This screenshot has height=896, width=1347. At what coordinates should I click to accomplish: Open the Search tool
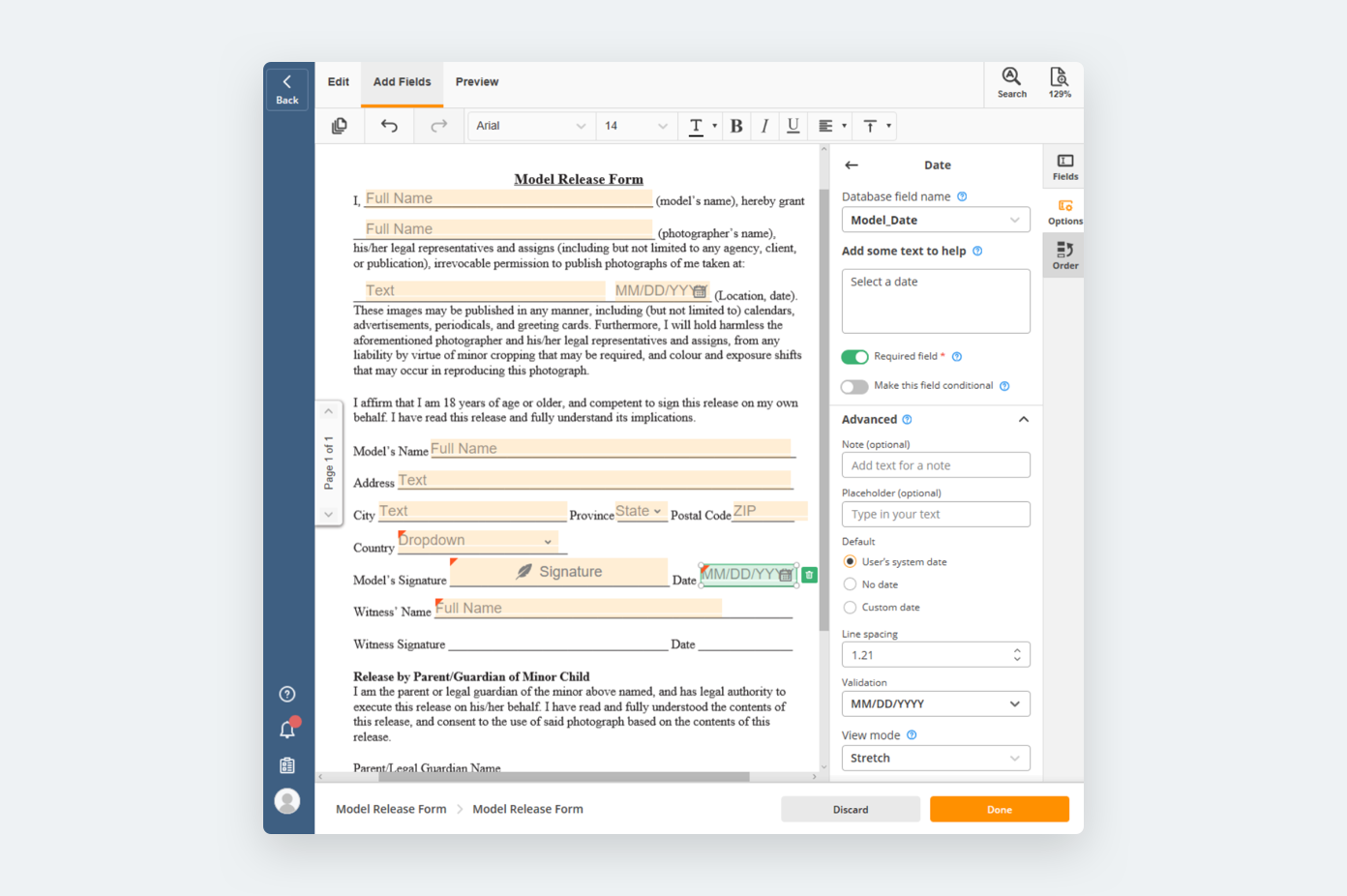1011,82
